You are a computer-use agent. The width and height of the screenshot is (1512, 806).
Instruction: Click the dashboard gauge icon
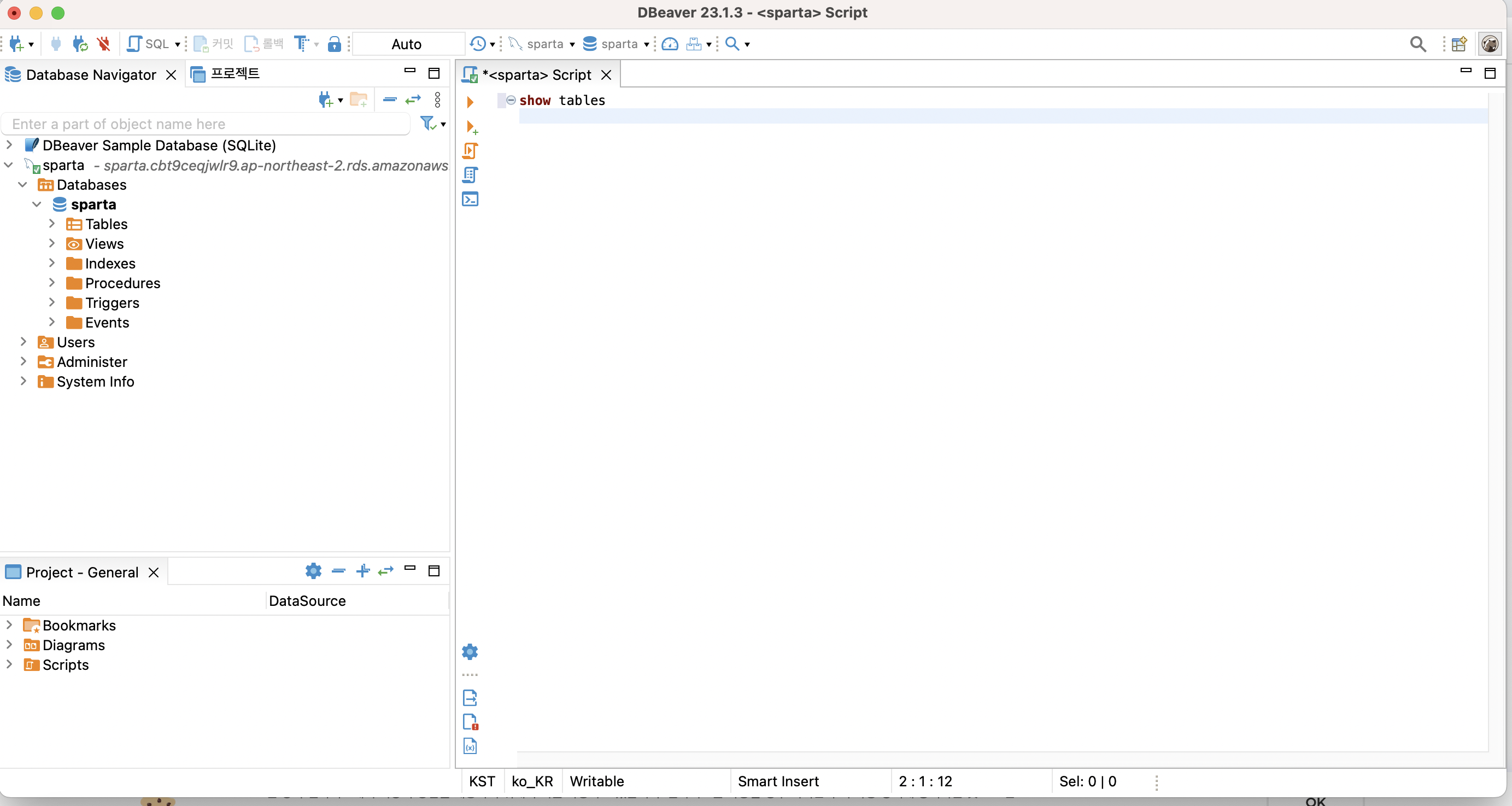(x=670, y=44)
